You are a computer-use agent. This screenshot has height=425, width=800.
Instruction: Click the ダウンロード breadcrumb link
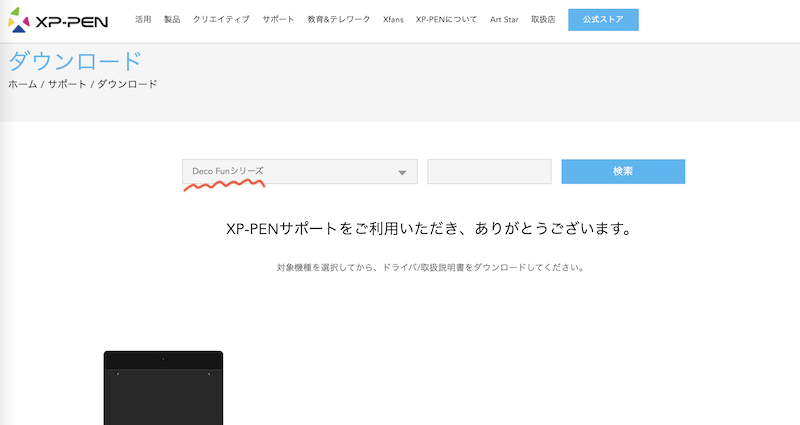pyautogui.click(x=127, y=84)
